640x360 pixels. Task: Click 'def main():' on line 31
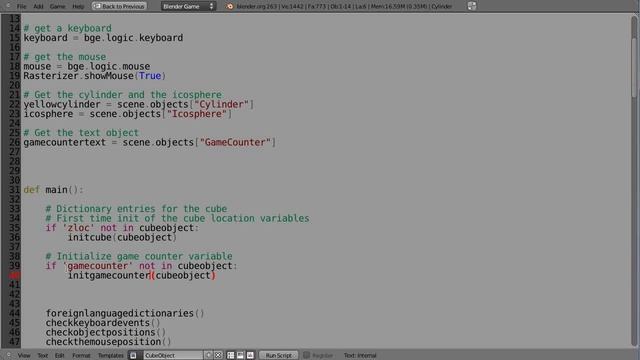[x=53, y=190]
